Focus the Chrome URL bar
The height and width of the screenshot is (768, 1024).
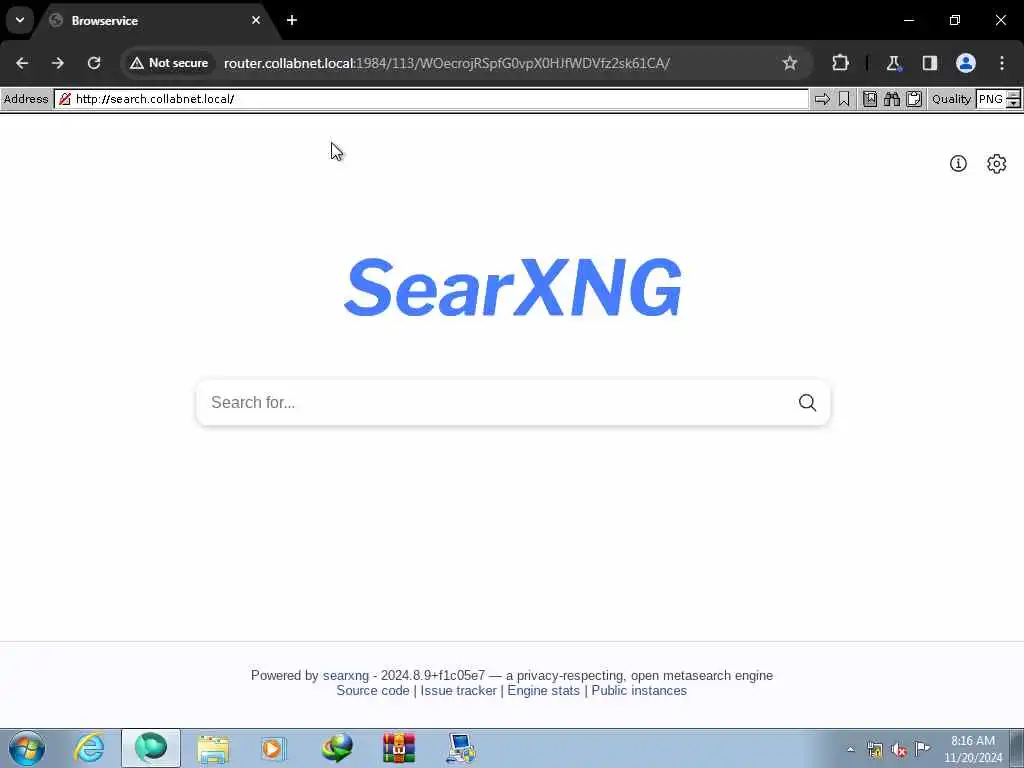click(496, 63)
